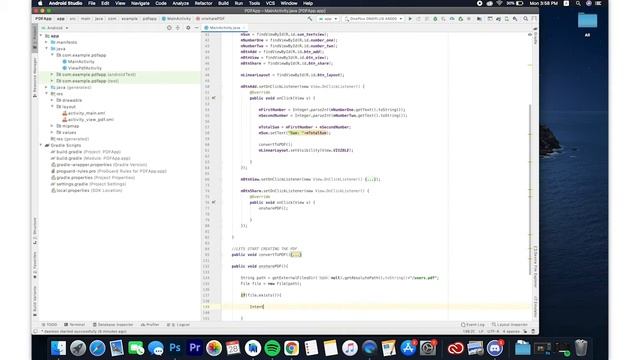Screen dimensions: 640x360
Task: Collapse the java folder node
Action: point(47,49)
